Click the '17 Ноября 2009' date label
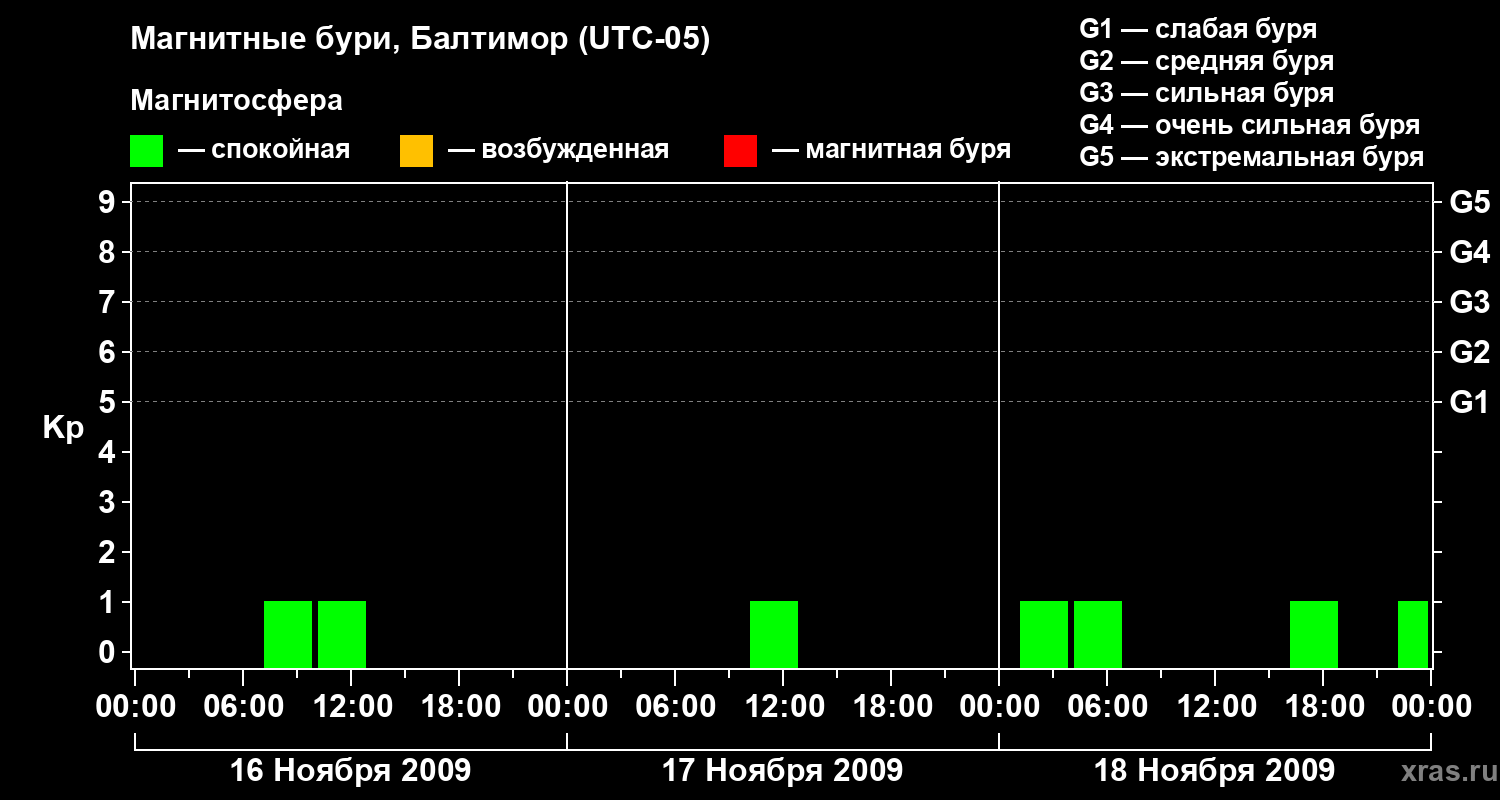This screenshot has width=1500, height=800. click(x=782, y=770)
